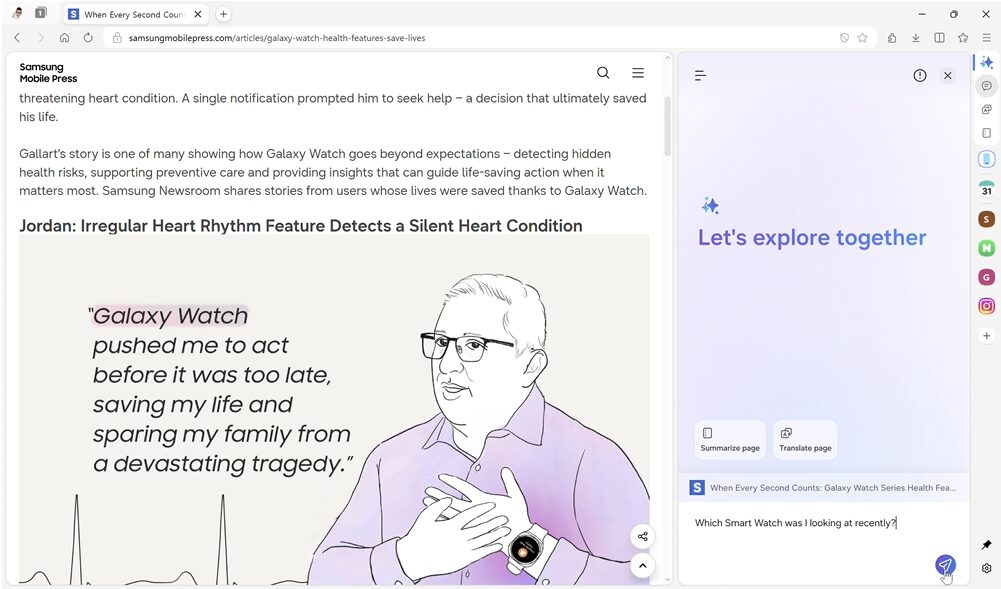The height and width of the screenshot is (589, 1001).
Task: Open the calendar icon in the sidebar
Action: coord(986,188)
